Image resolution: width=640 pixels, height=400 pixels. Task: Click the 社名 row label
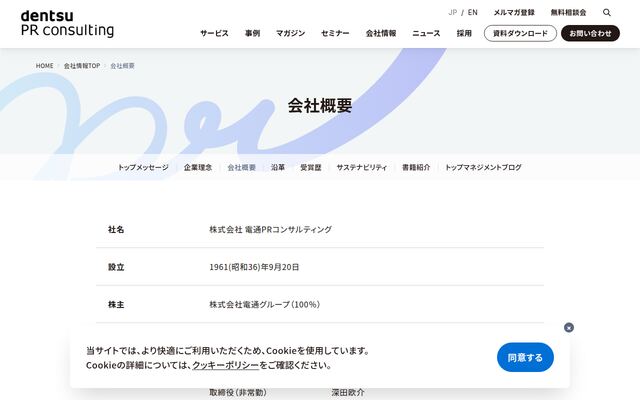point(116,229)
